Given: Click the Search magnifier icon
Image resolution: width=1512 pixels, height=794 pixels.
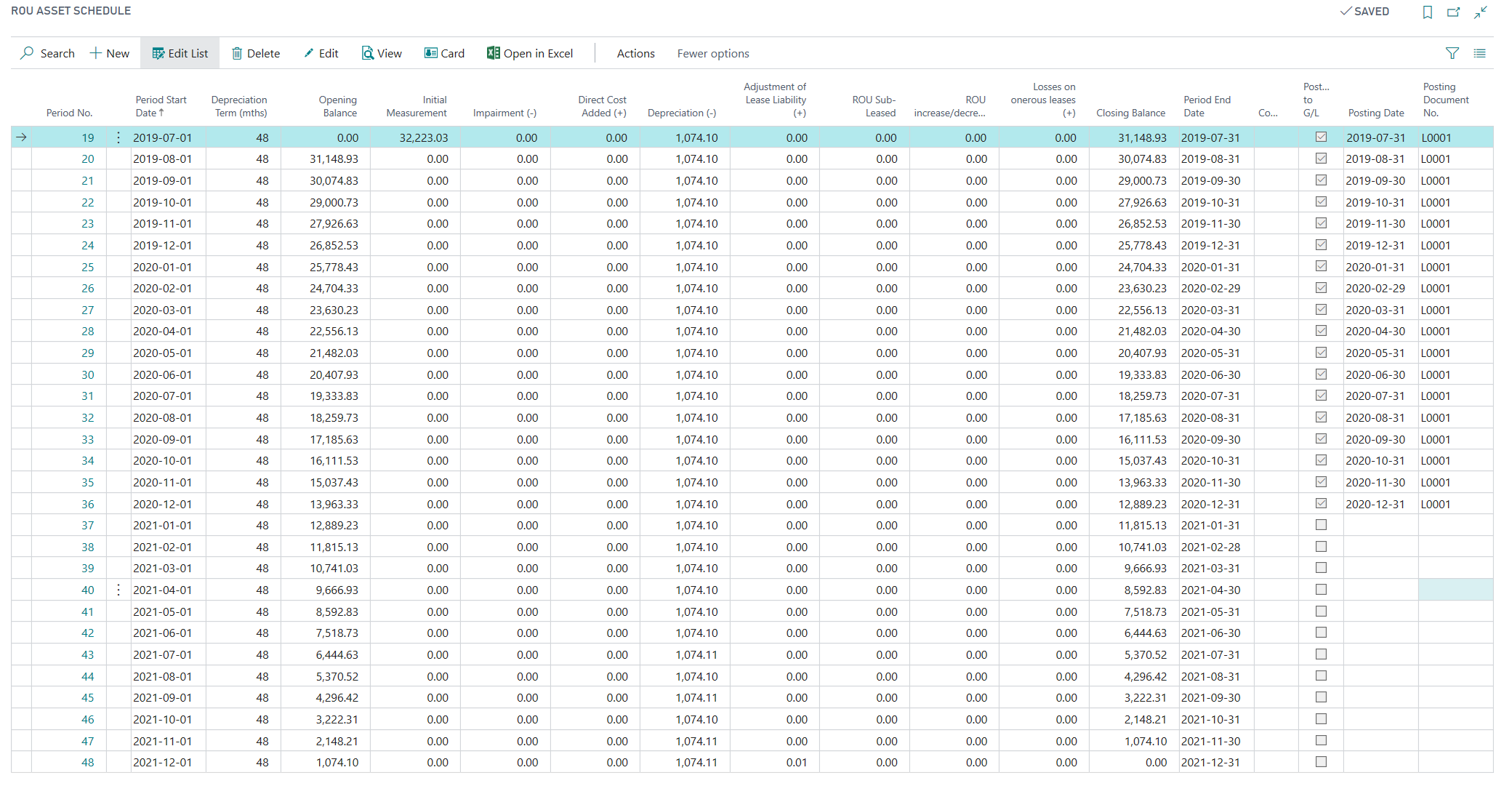Looking at the screenshot, I should (x=27, y=53).
